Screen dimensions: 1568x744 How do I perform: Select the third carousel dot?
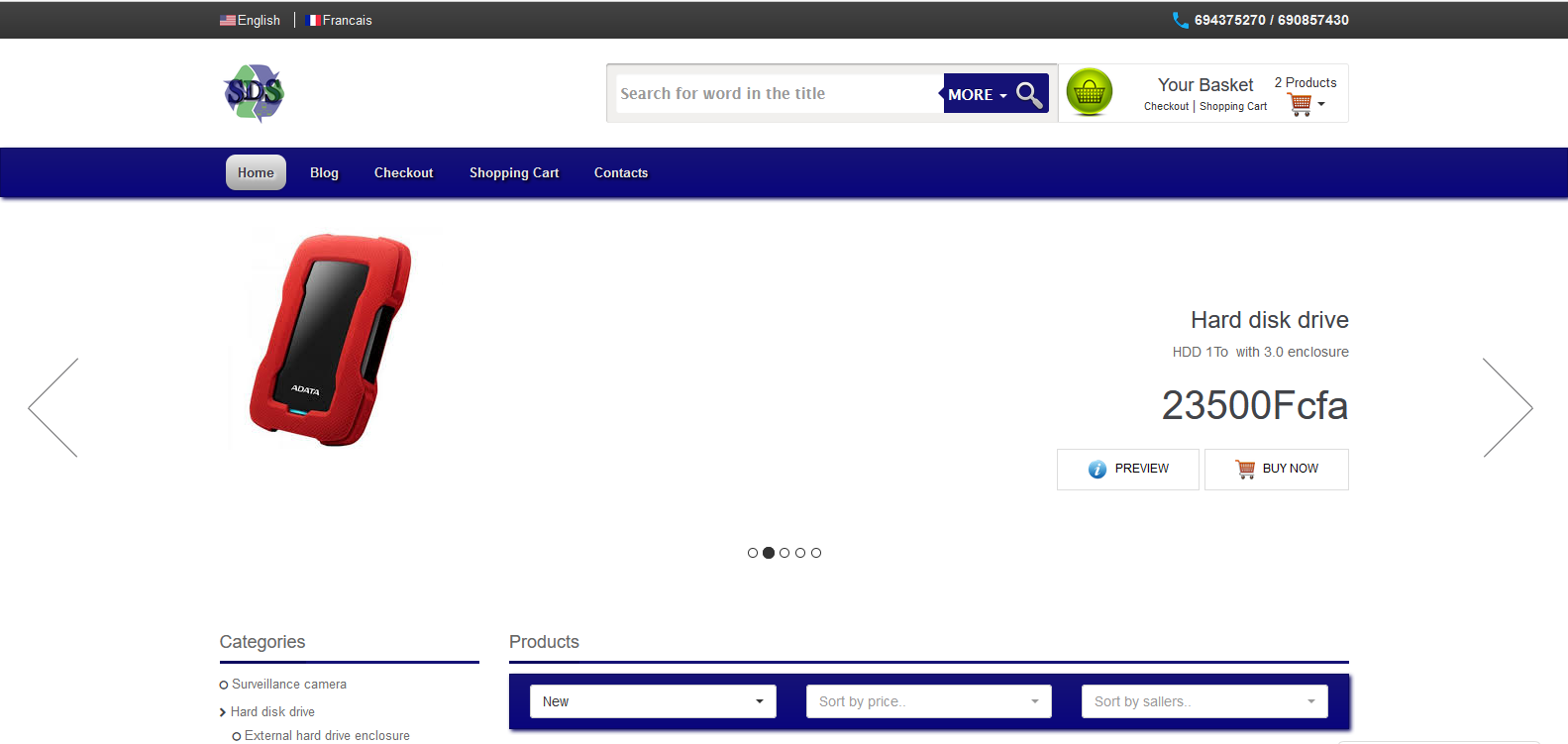point(784,553)
